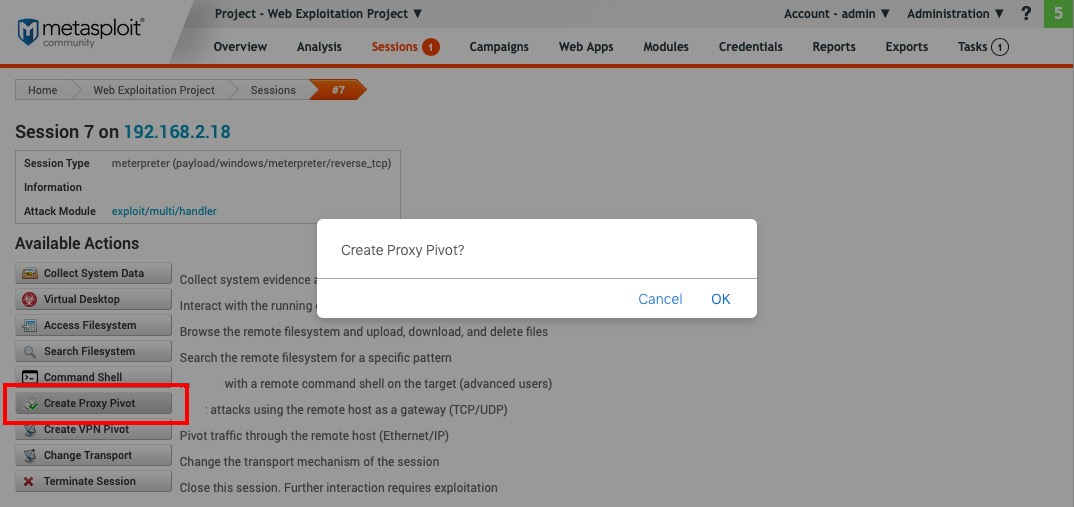The image size is (1074, 507).
Task: Go to Home in the breadcrumb
Action: pos(42,90)
